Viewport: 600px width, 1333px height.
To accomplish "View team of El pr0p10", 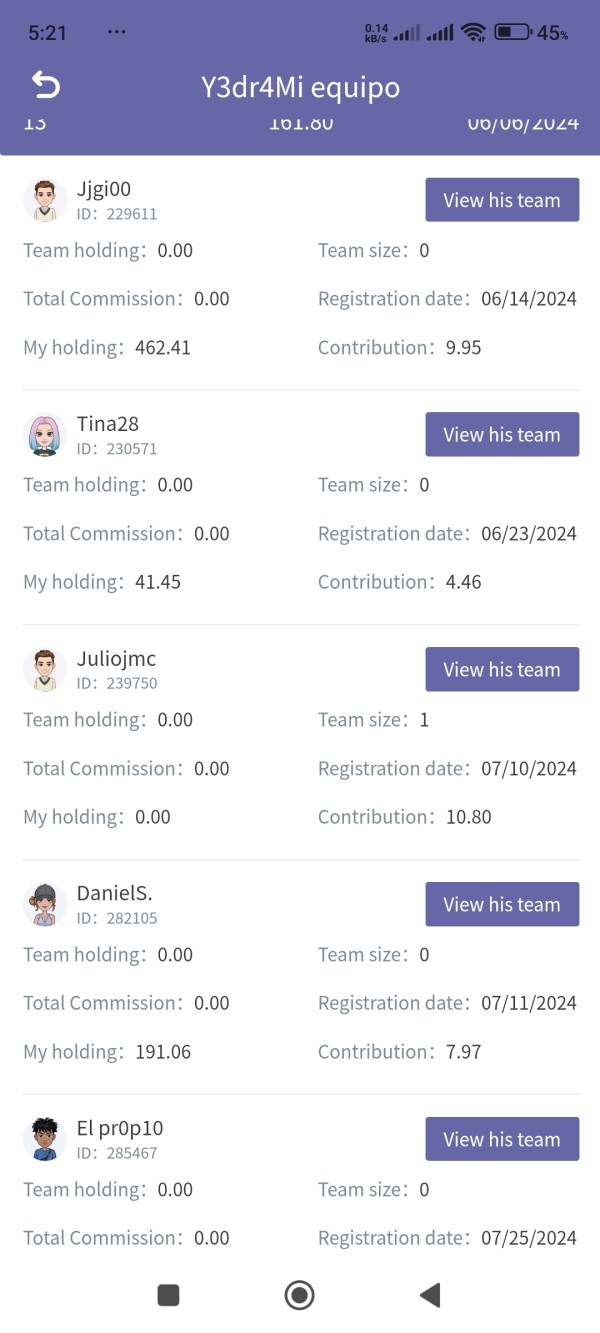I will pos(502,1139).
